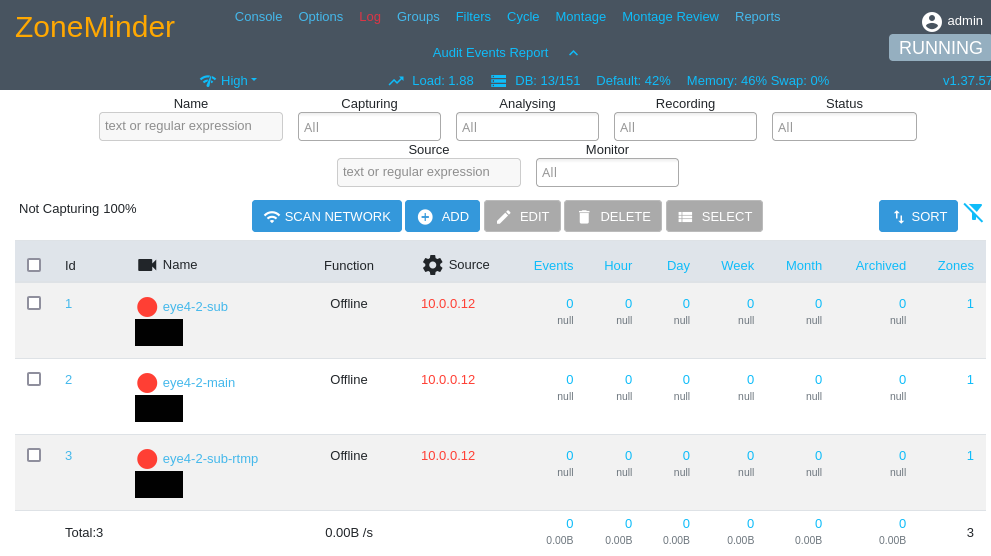Check the box for monitor eye4-2-sub-rtmp
Screen dimensions: 991x556
(x=34, y=455)
